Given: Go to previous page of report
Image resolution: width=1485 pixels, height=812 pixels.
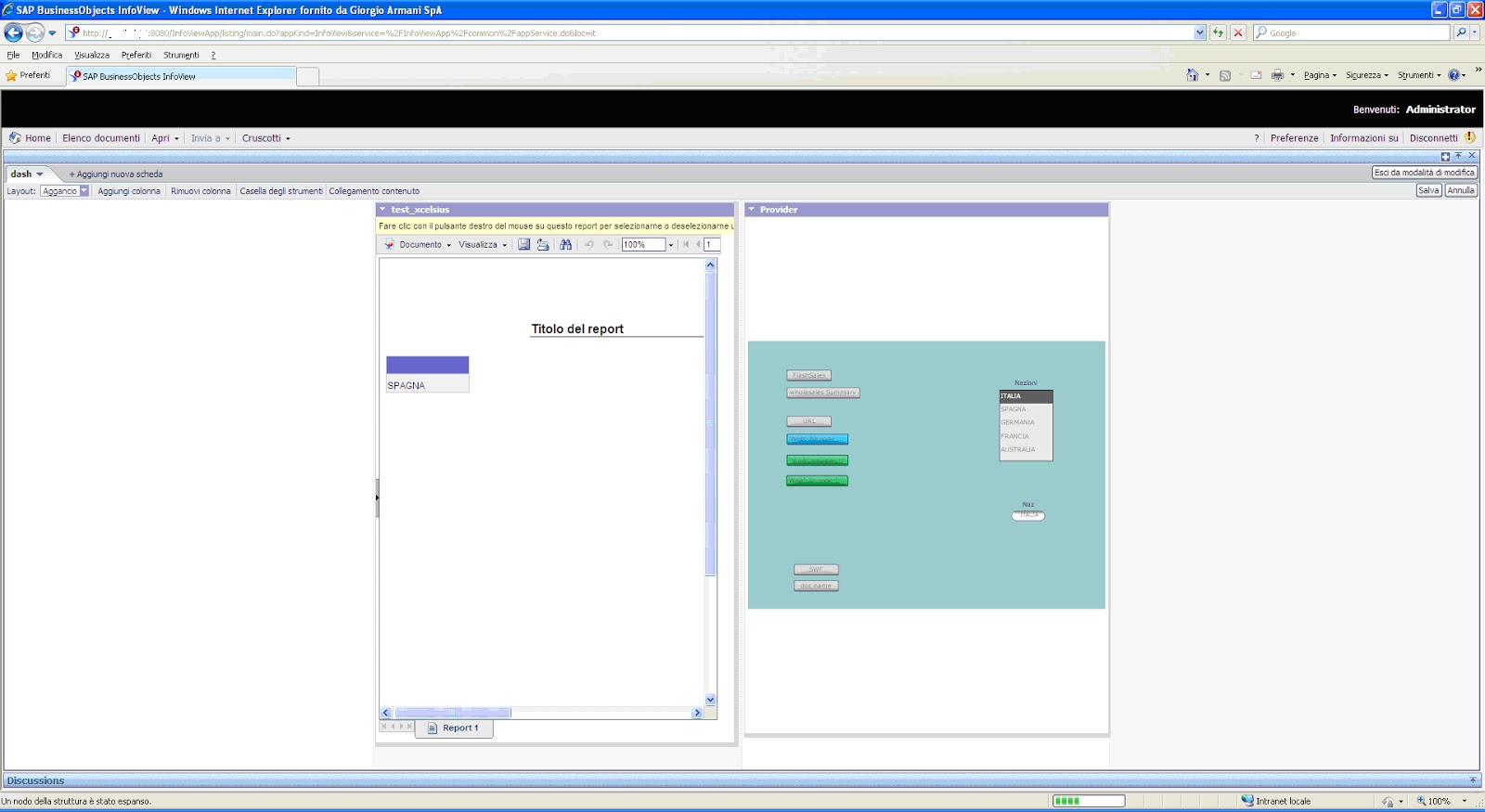Looking at the screenshot, I should [697, 244].
